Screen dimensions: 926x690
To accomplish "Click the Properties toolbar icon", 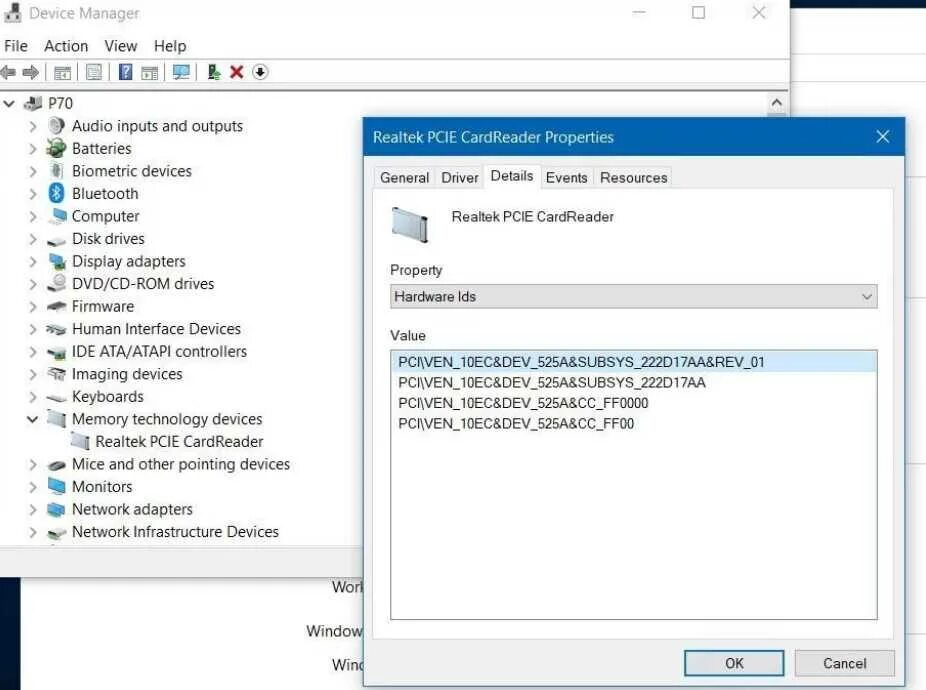I will coord(94,72).
